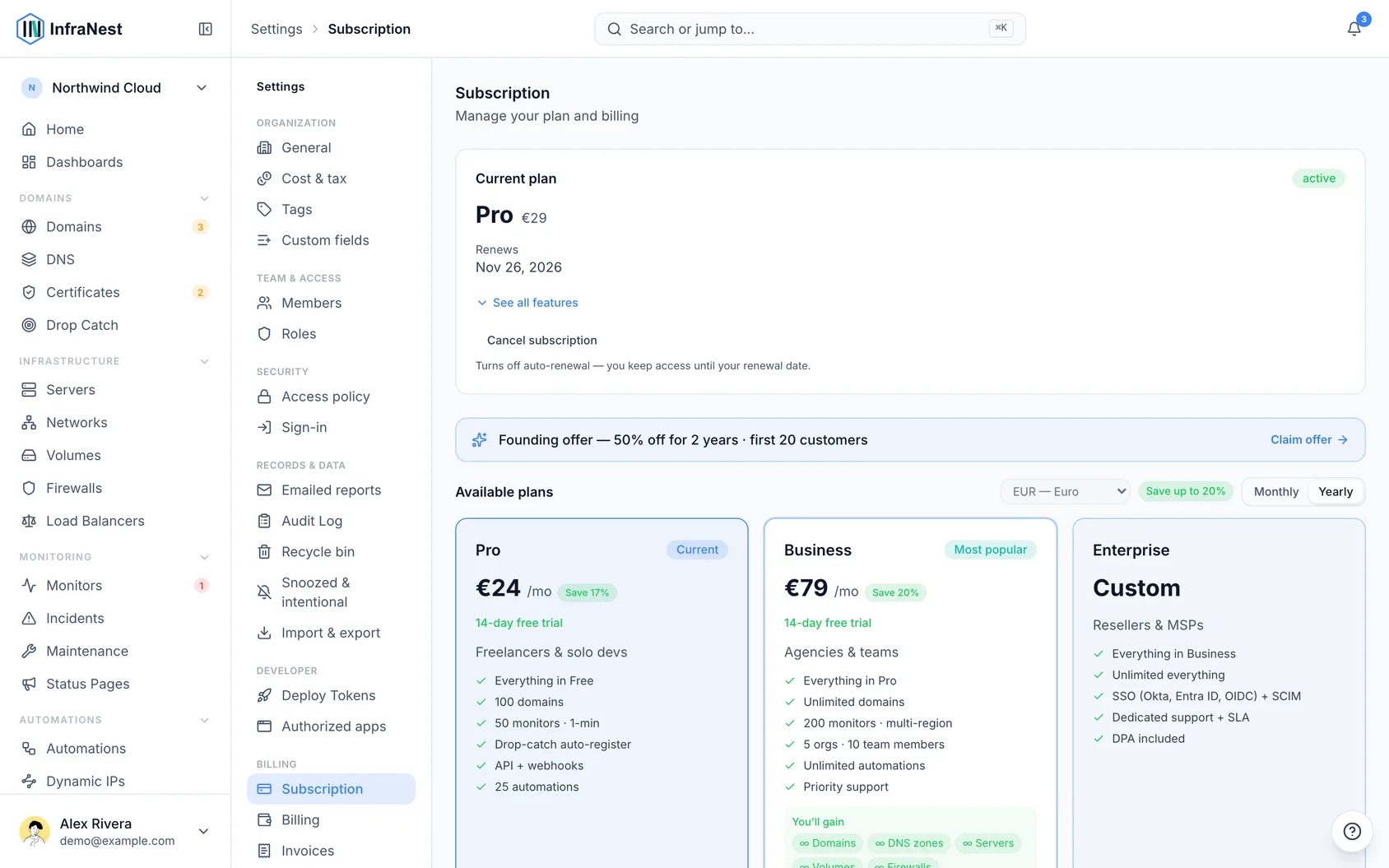The width and height of the screenshot is (1389, 868).
Task: Click the help question mark icon
Action: click(1352, 831)
